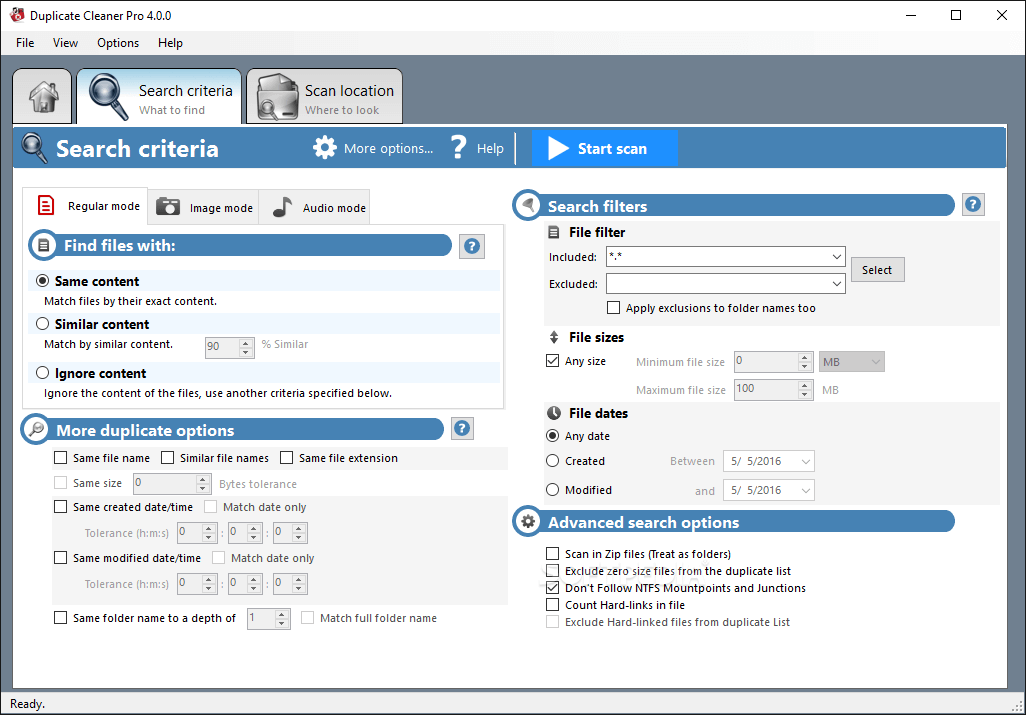Screen dimensions: 1026x715
Task: Open the Options menu
Action: pyautogui.click(x=118, y=43)
